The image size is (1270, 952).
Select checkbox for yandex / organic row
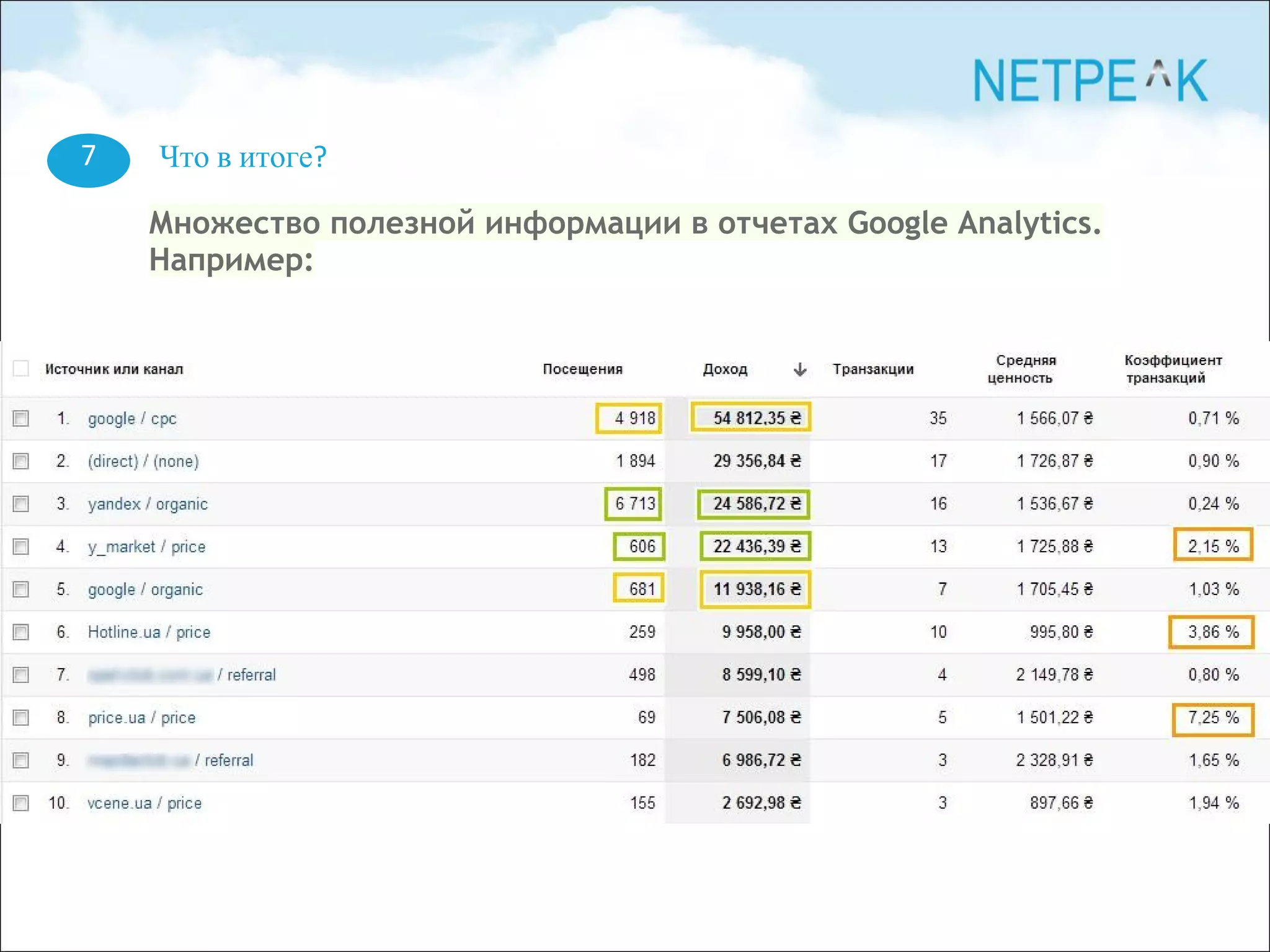21,504
